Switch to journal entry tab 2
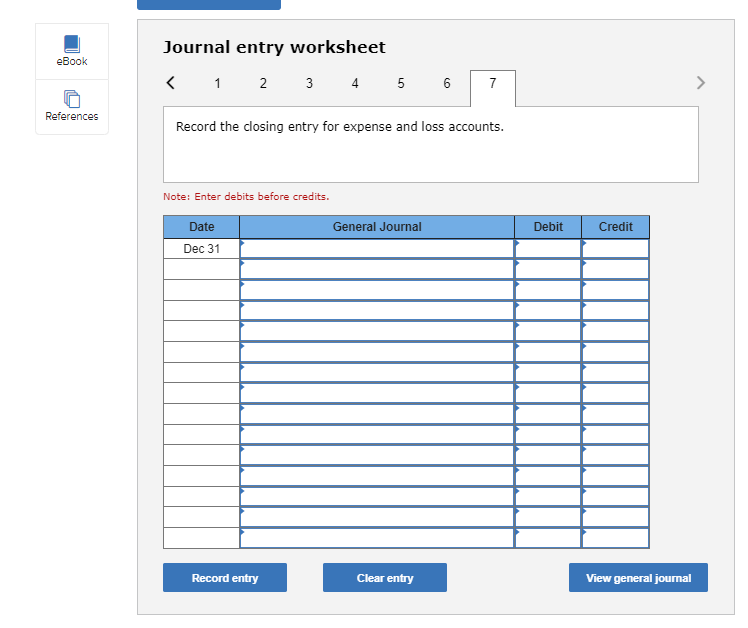The width and height of the screenshot is (748, 628). 263,84
